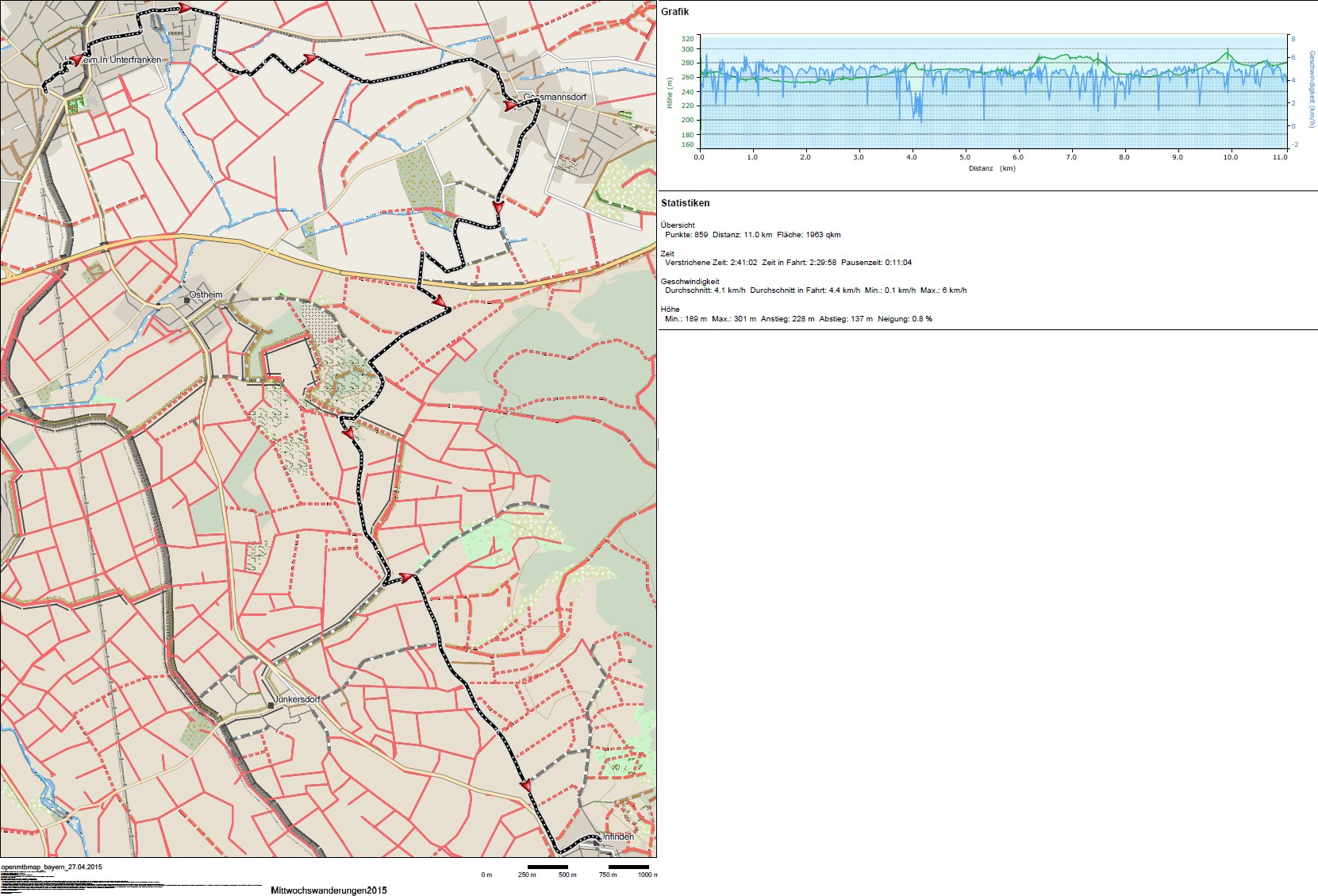Click the red track arrow at the top map edge
Viewport: 1318px width, 896px height.
[x=184, y=8]
